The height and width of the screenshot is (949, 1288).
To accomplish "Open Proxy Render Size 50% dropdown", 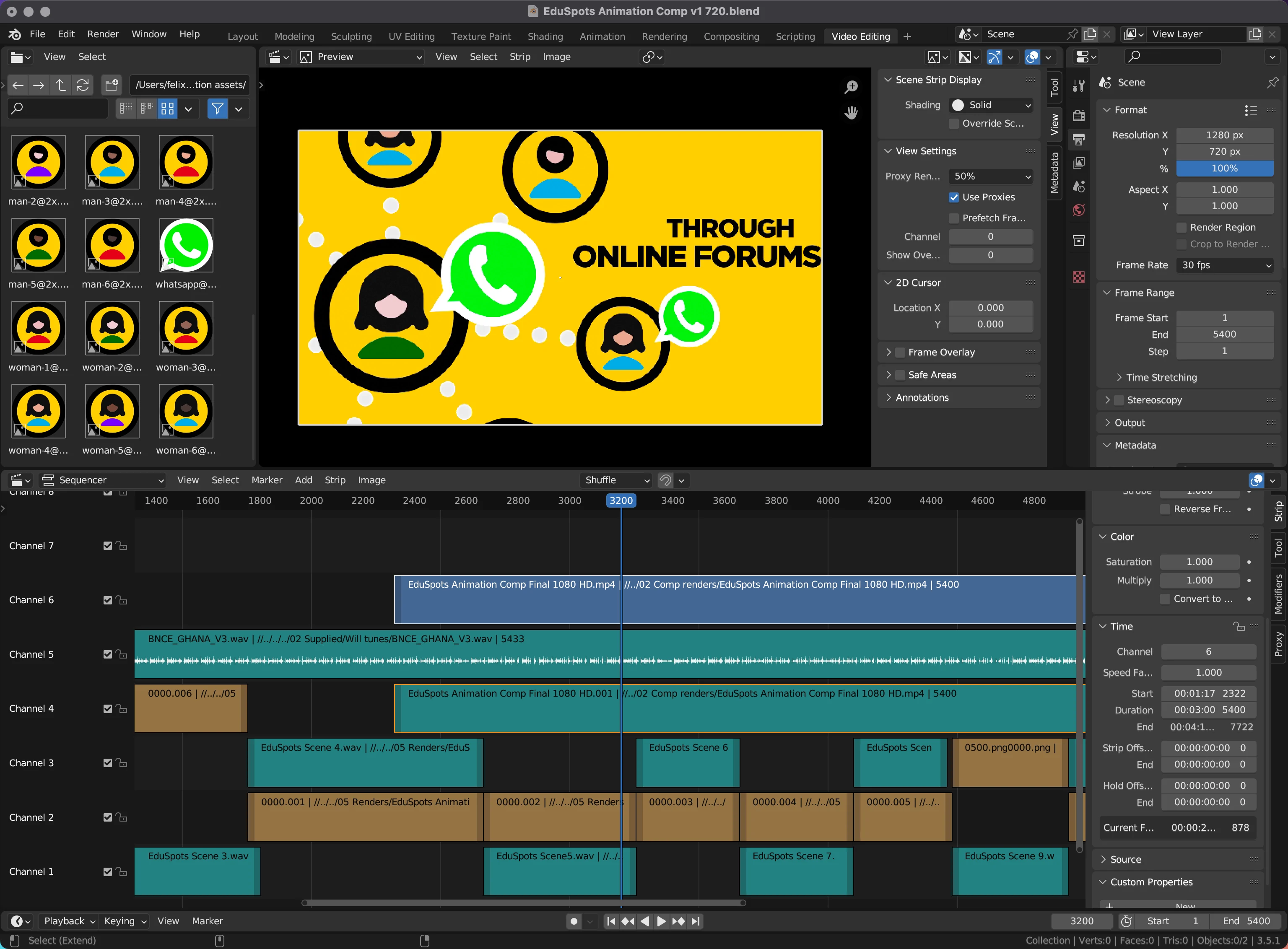I will [991, 176].
